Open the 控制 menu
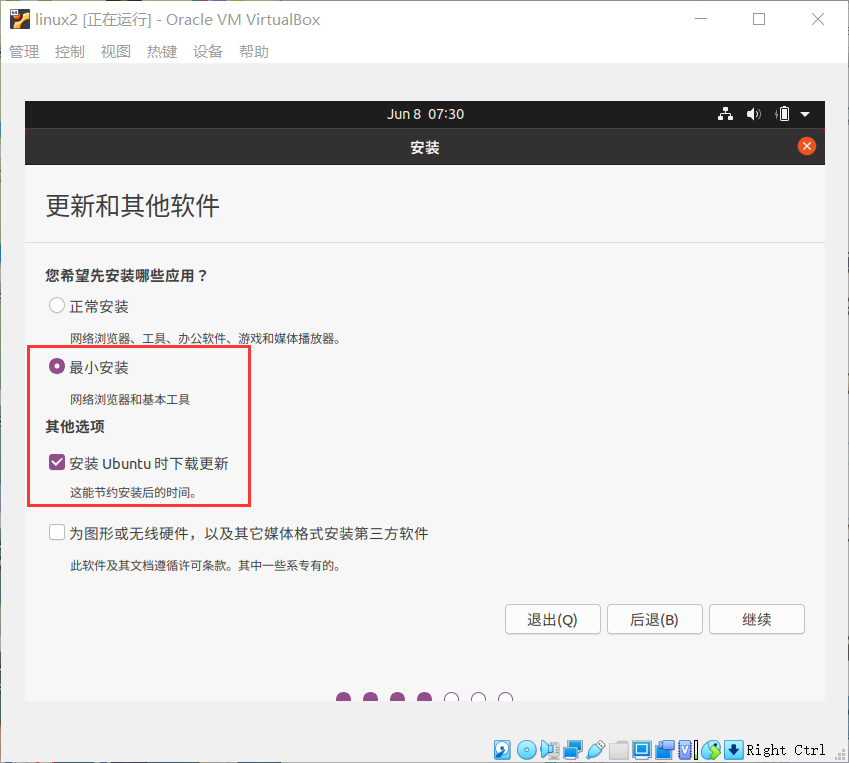The image size is (849, 763). (x=70, y=51)
